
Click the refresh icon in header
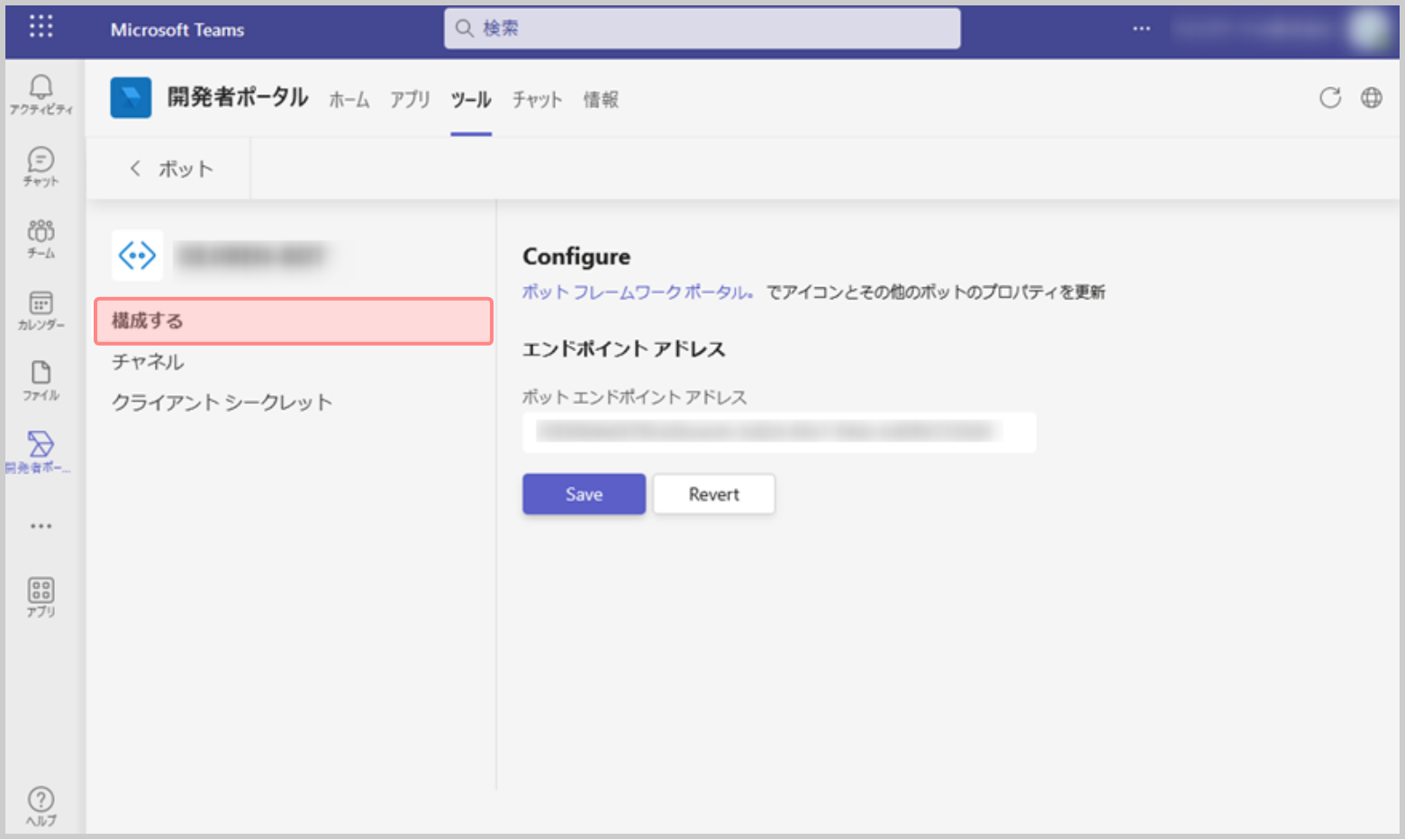(1329, 98)
